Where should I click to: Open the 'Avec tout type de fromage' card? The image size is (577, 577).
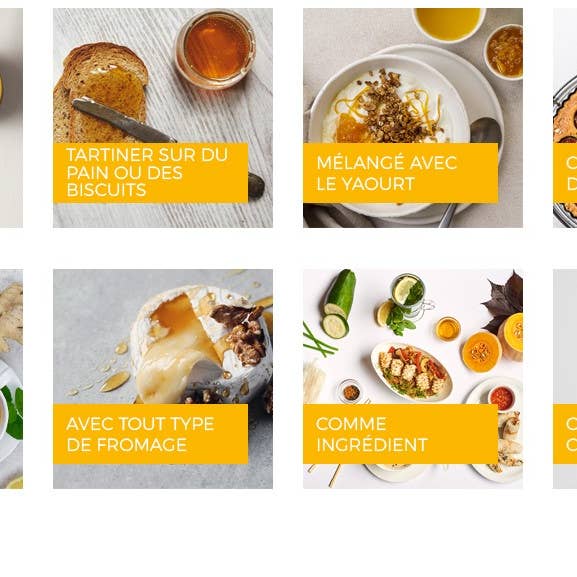pos(163,379)
